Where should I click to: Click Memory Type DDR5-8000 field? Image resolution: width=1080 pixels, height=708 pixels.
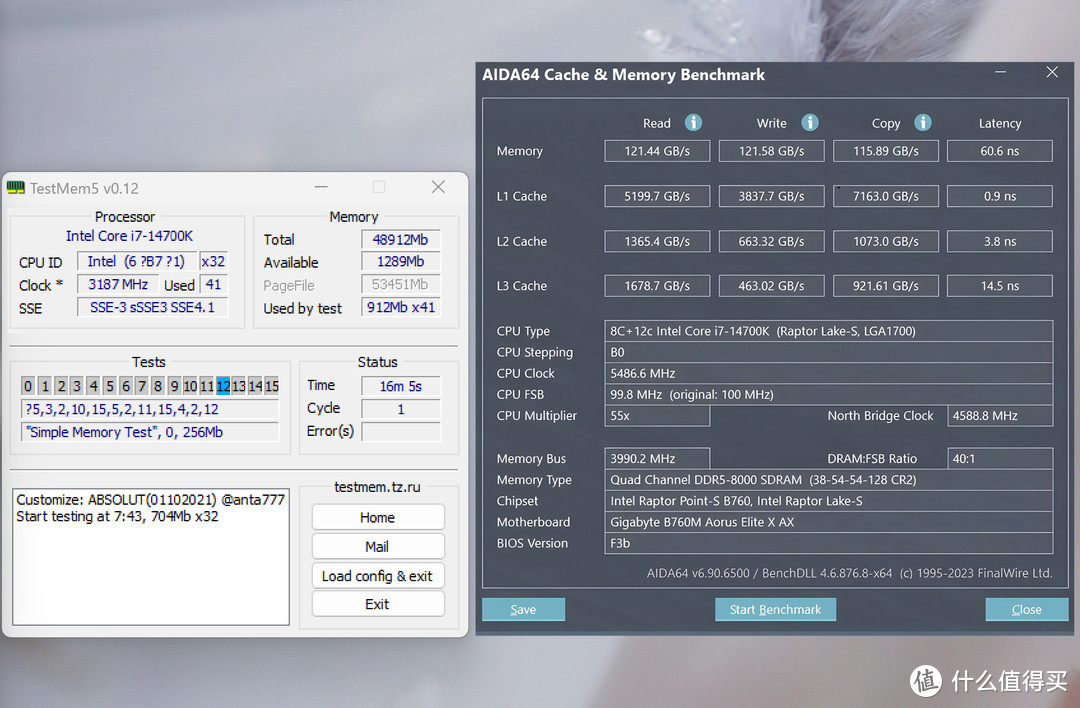click(x=829, y=479)
